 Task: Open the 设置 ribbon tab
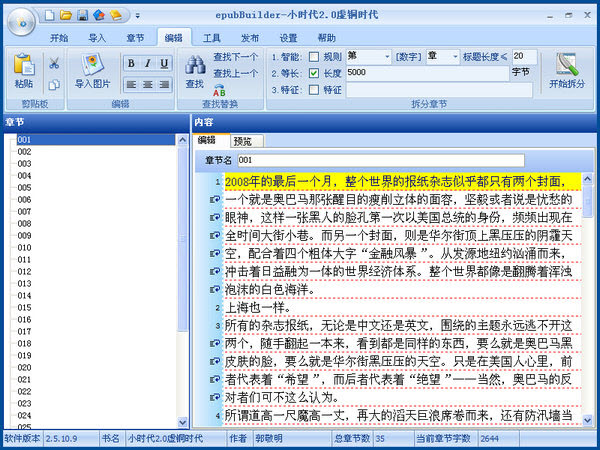click(x=289, y=38)
